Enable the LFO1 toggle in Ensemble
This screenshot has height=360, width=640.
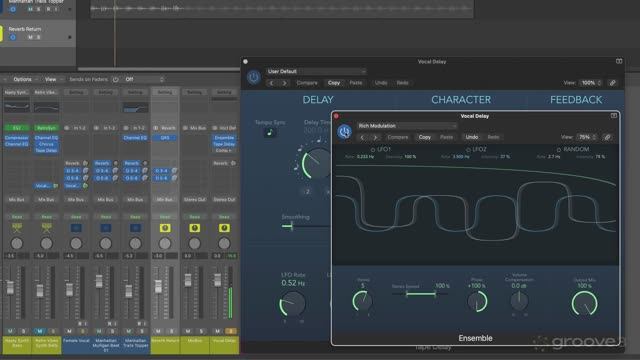[x=372, y=150]
